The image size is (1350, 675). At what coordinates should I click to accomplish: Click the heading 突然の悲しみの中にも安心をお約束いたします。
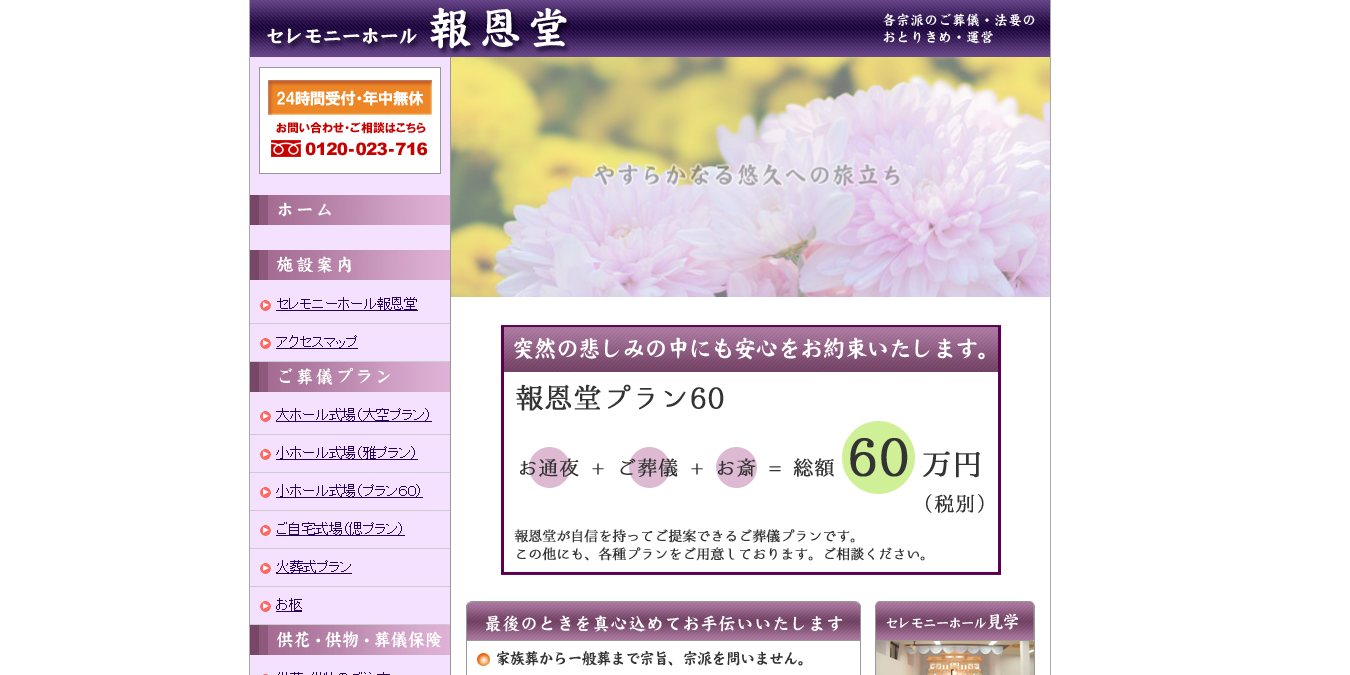click(751, 349)
